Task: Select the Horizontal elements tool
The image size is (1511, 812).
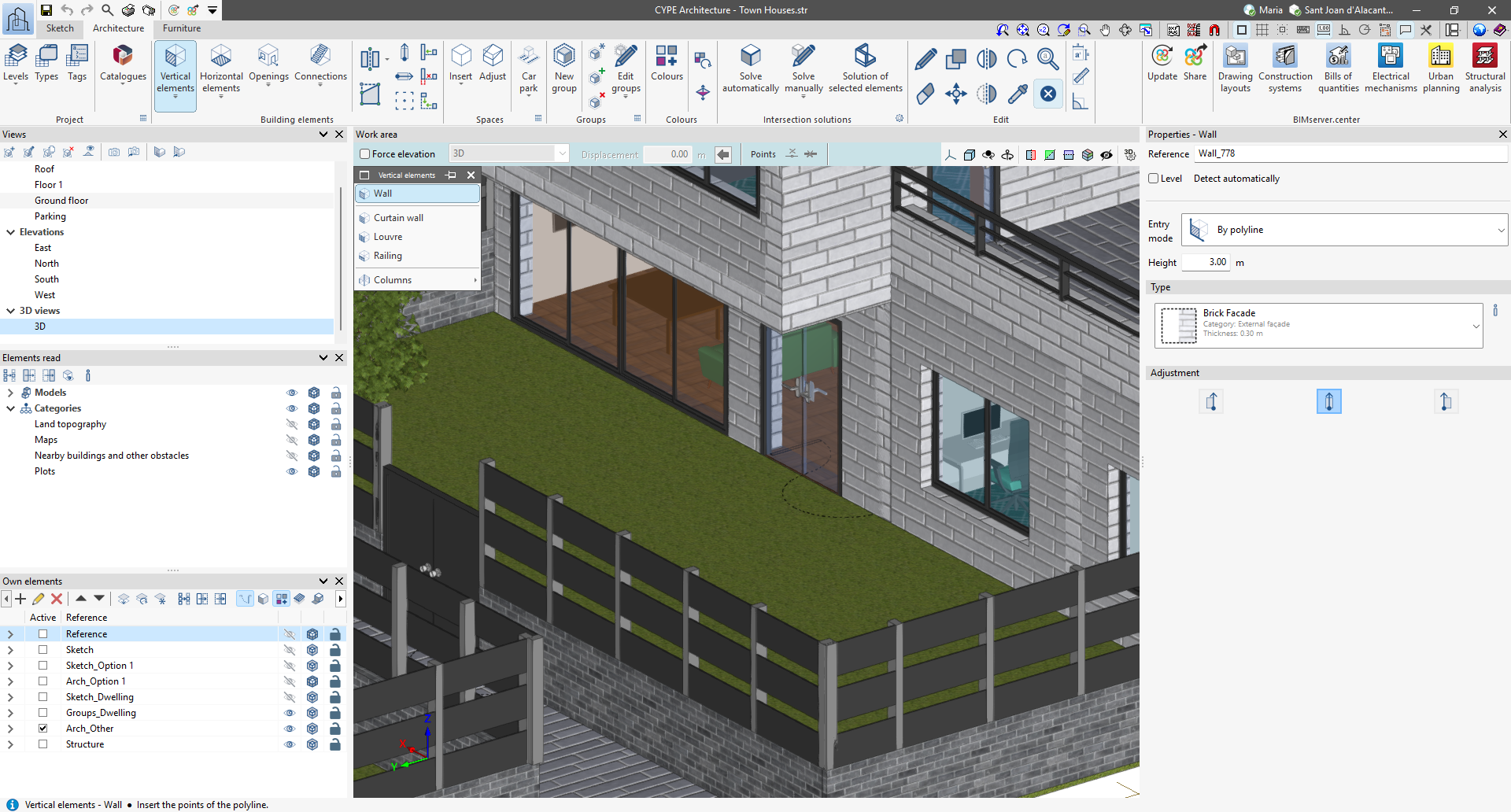Action: tap(221, 70)
